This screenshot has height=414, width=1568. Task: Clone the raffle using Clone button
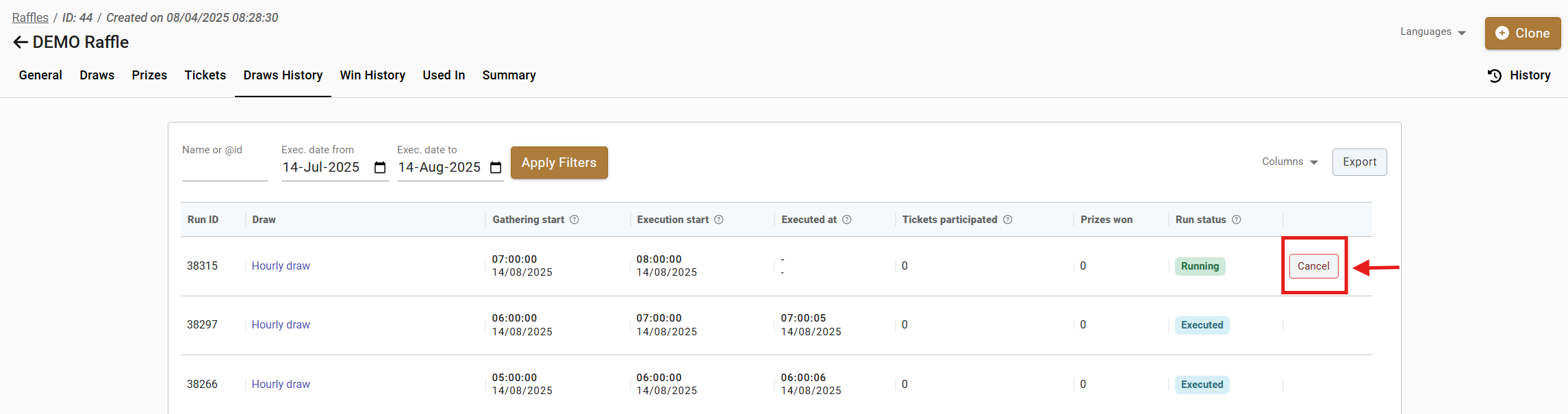[1523, 33]
